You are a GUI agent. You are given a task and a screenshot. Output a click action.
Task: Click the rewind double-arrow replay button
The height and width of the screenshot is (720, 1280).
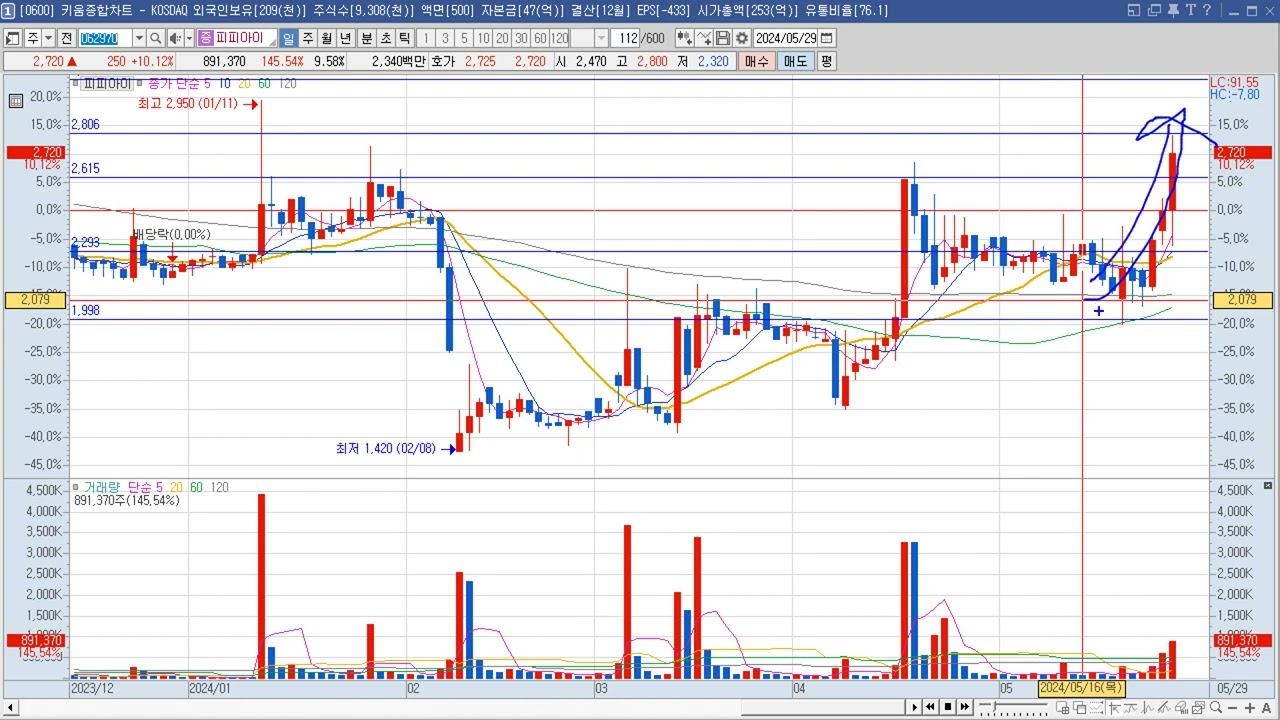tap(931, 708)
